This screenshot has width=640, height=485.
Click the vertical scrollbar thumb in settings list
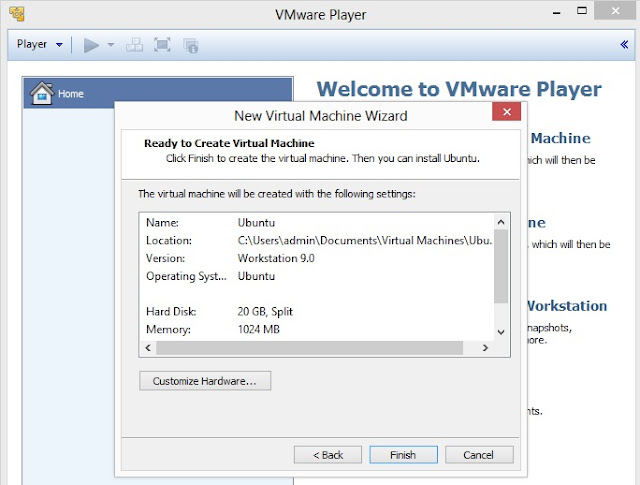point(501,267)
